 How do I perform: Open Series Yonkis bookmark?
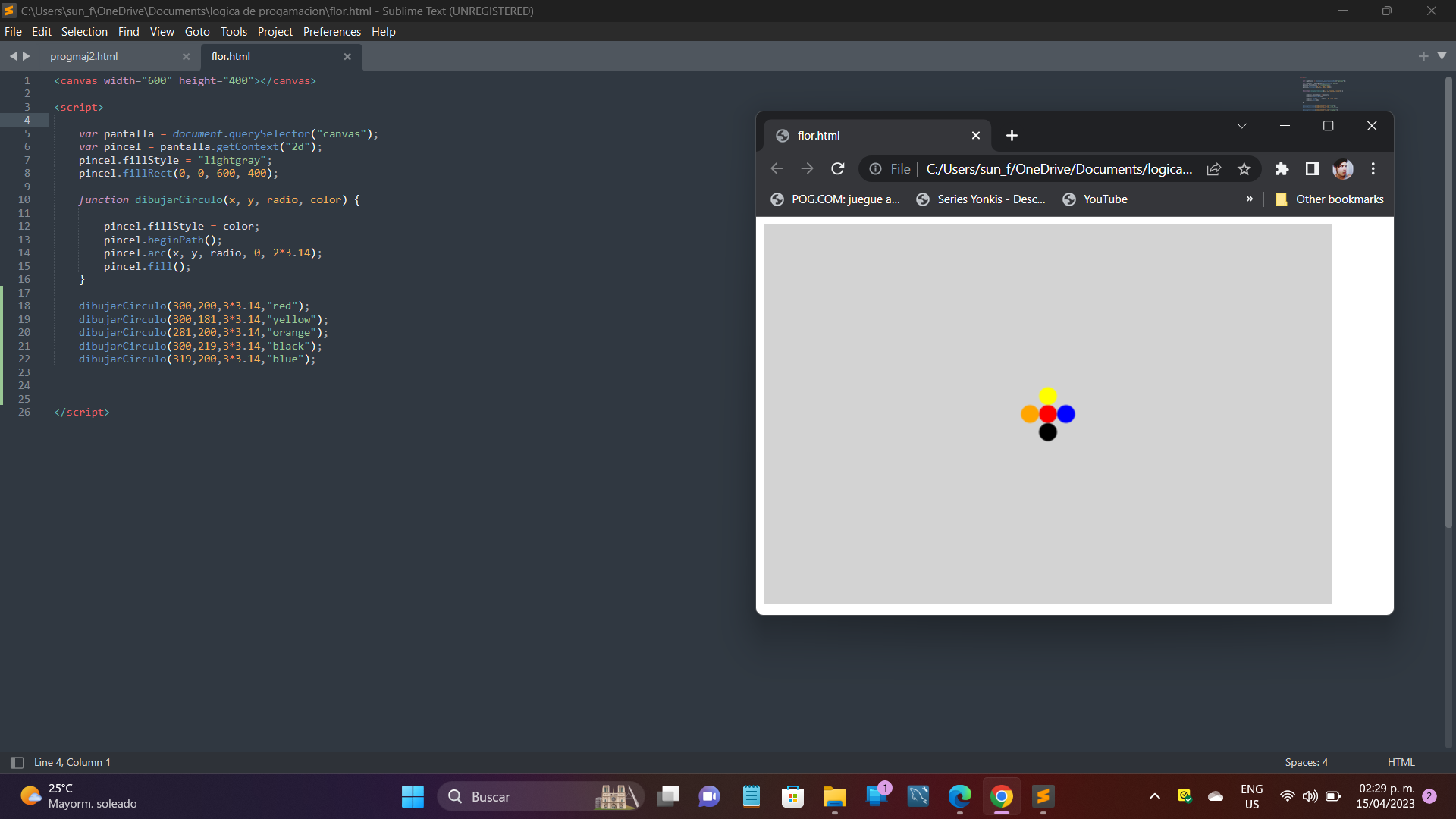click(981, 199)
